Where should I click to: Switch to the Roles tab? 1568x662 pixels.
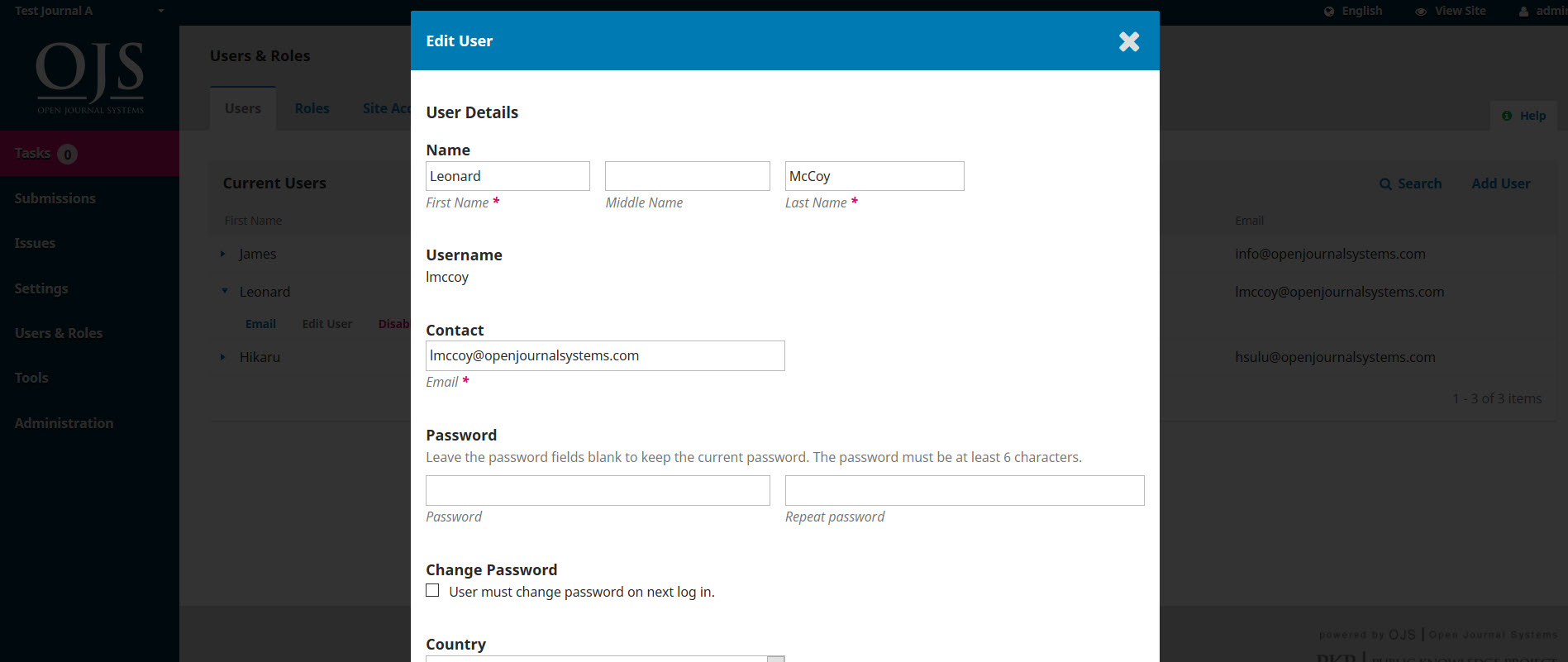(312, 108)
